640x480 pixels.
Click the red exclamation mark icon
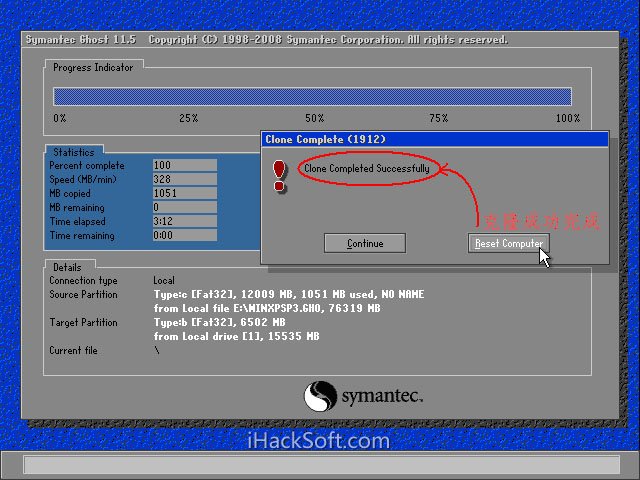pos(280,174)
